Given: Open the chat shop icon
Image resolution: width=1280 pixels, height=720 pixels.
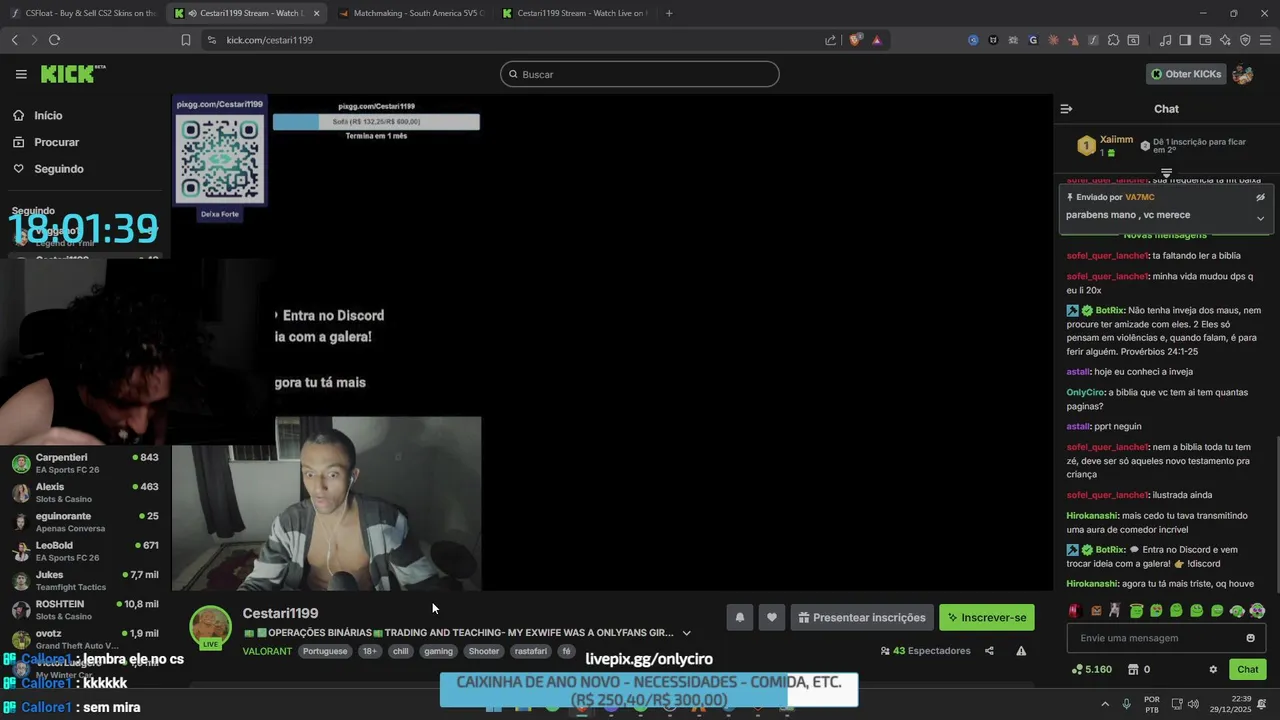Looking at the screenshot, I should [1133, 669].
